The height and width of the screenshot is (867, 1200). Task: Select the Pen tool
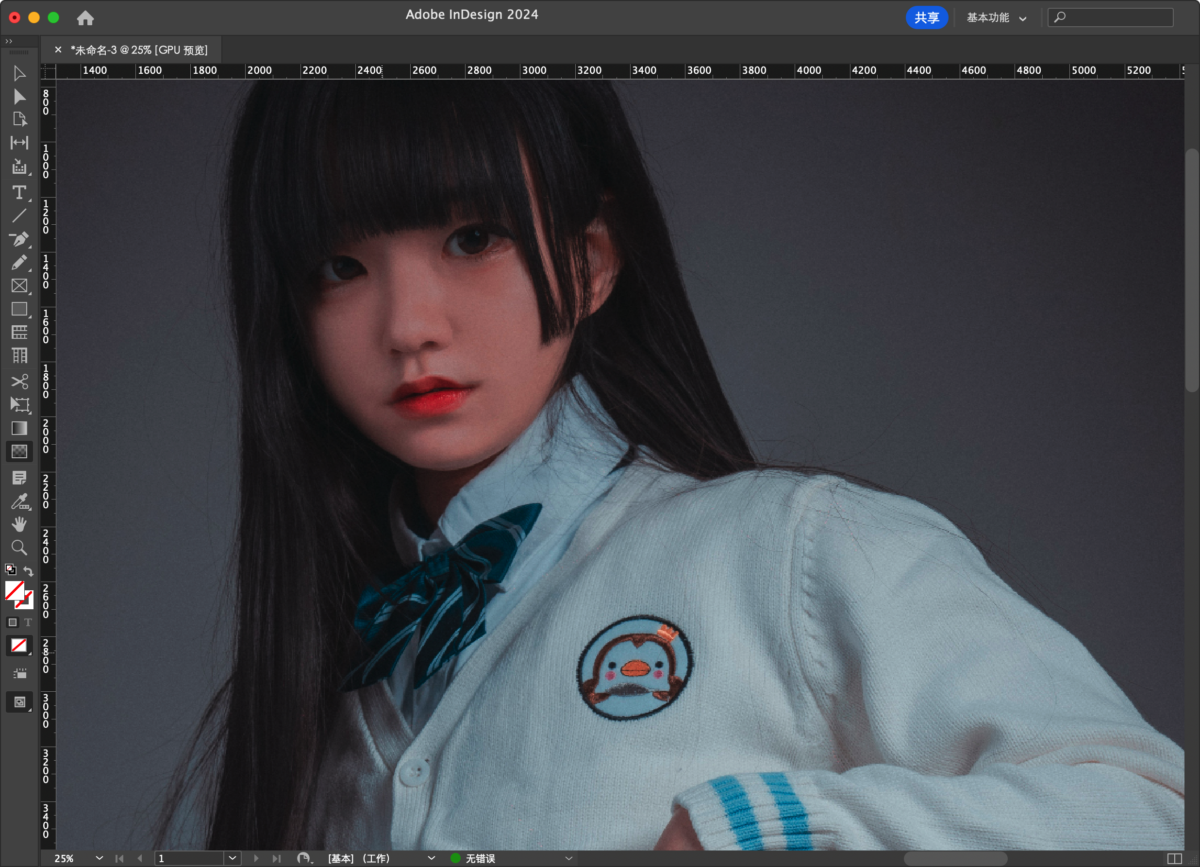click(x=19, y=239)
